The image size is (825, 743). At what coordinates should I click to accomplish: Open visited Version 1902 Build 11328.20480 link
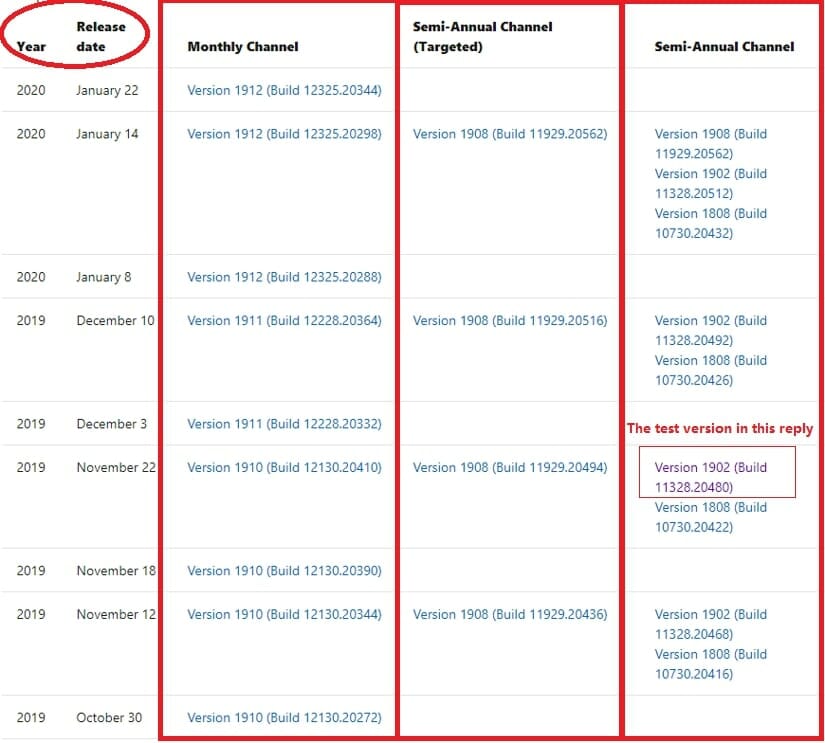tap(711, 478)
